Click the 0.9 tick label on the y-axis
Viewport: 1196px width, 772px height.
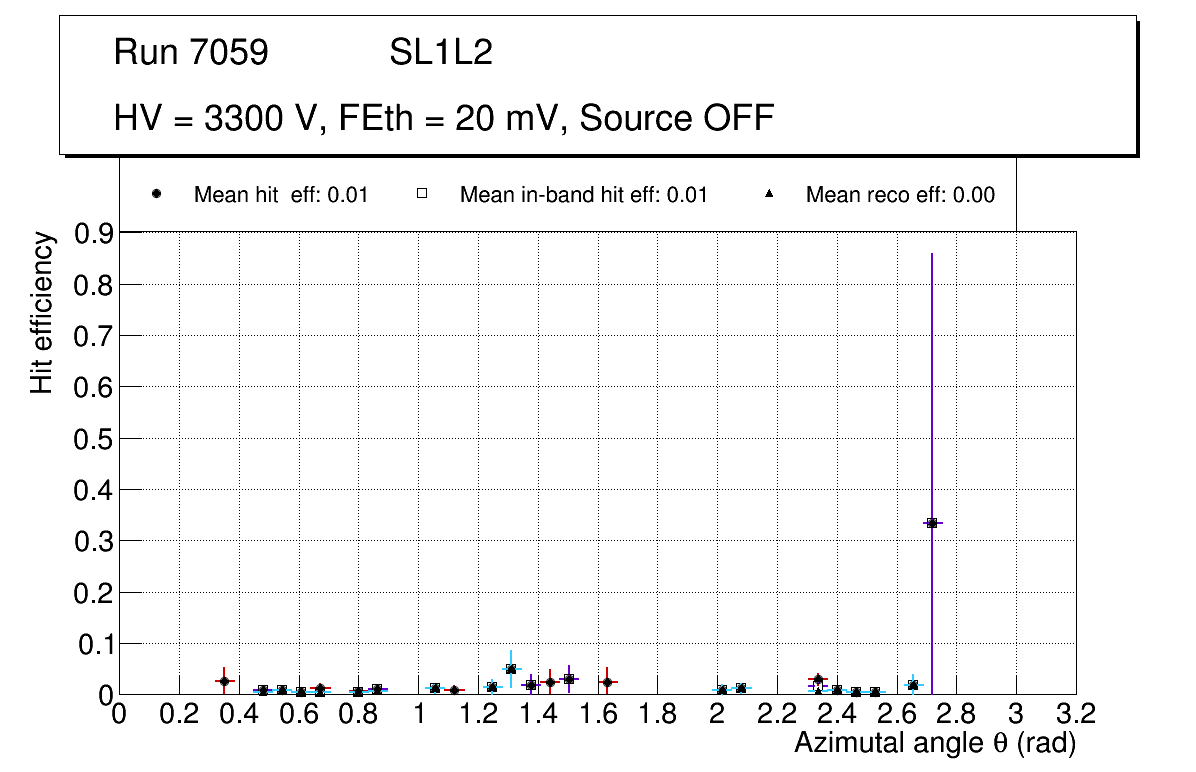coord(95,233)
